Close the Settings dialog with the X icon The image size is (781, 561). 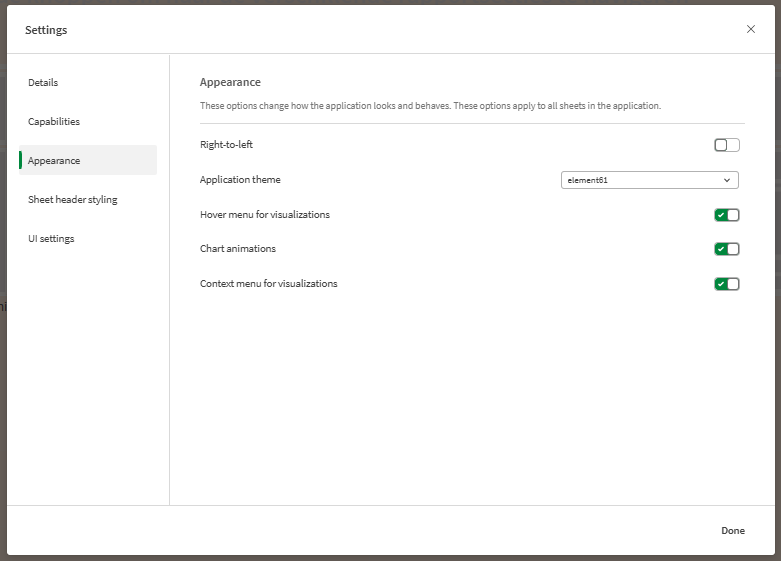[x=751, y=29]
